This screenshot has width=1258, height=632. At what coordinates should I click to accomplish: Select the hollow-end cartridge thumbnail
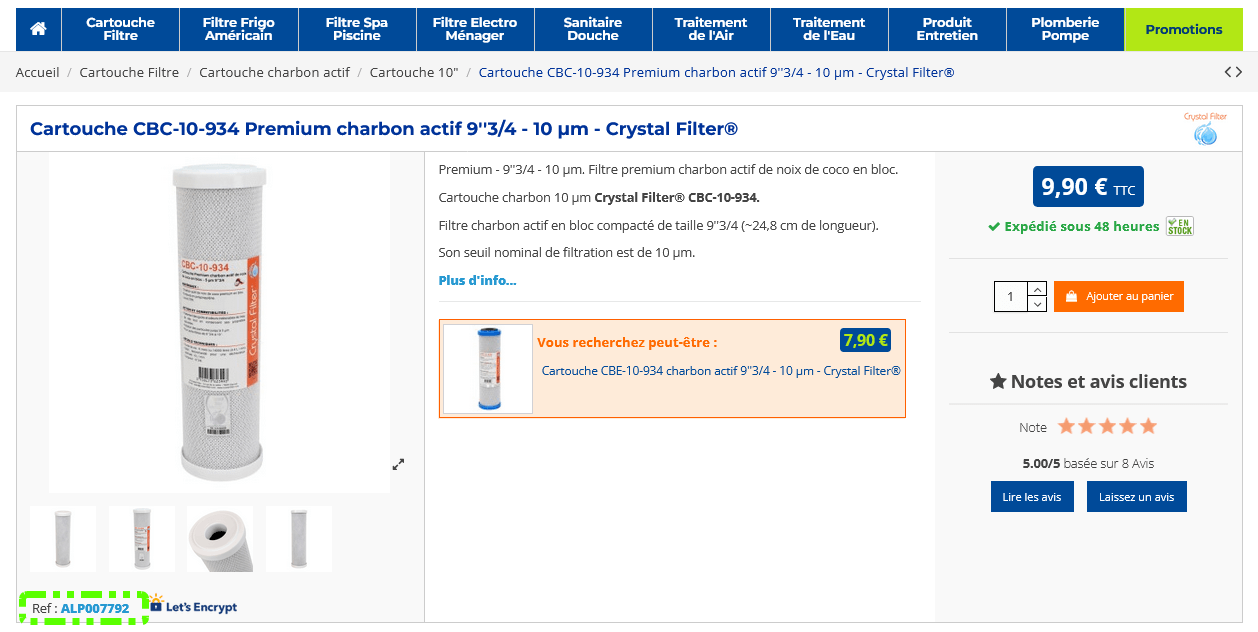point(220,538)
